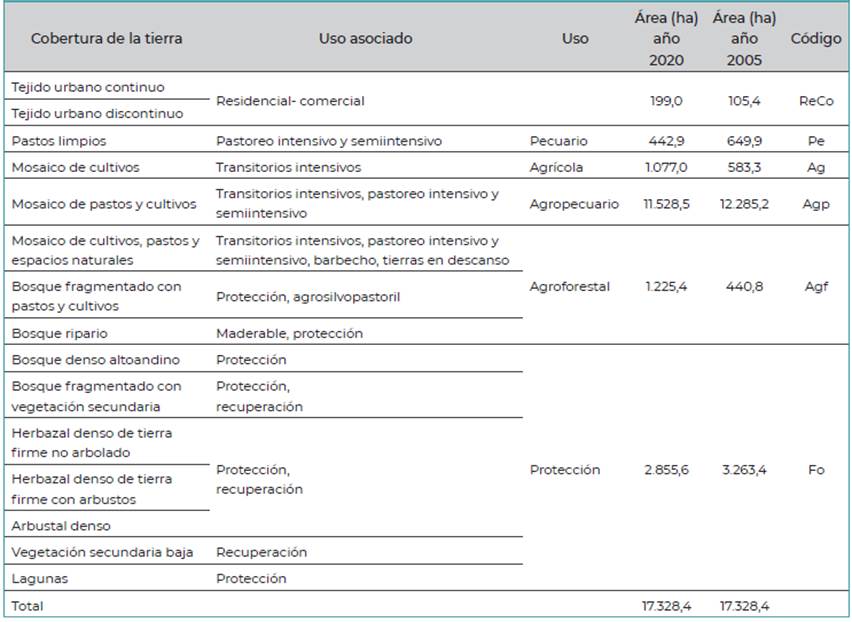Click the "Maderable, protección" cell
852x622 pixels.
(289, 333)
